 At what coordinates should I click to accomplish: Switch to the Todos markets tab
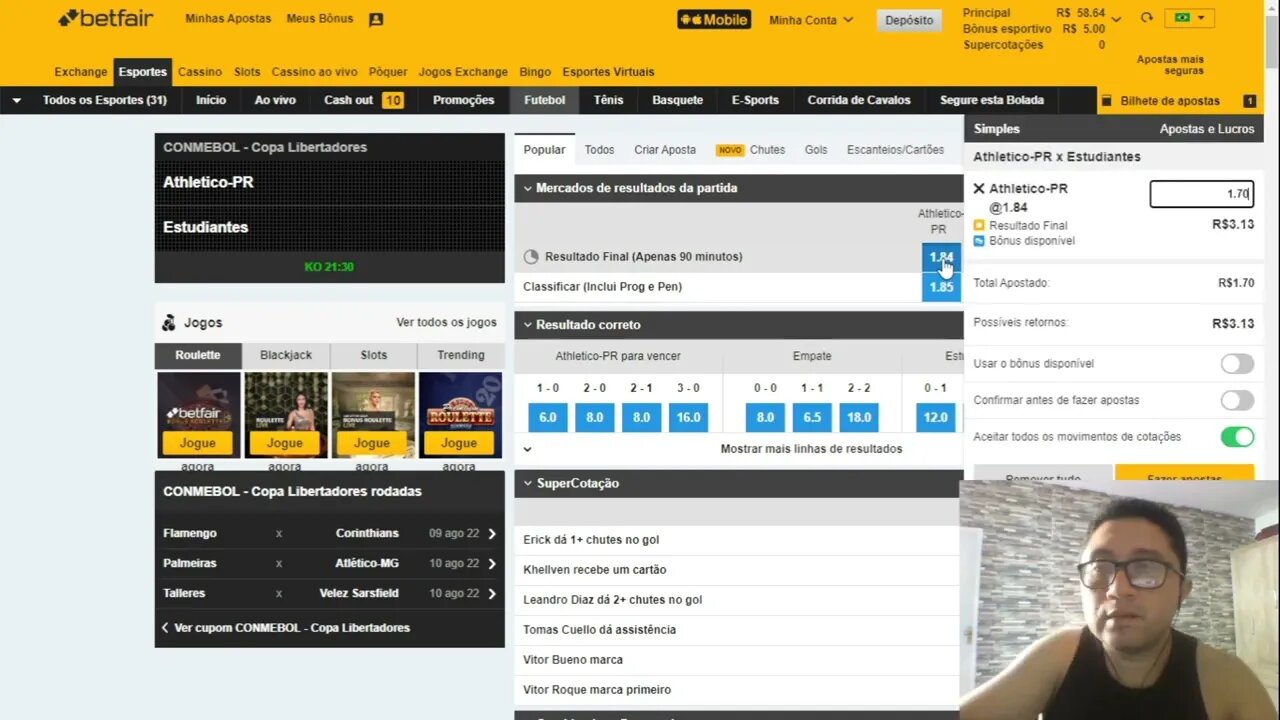pyautogui.click(x=599, y=150)
